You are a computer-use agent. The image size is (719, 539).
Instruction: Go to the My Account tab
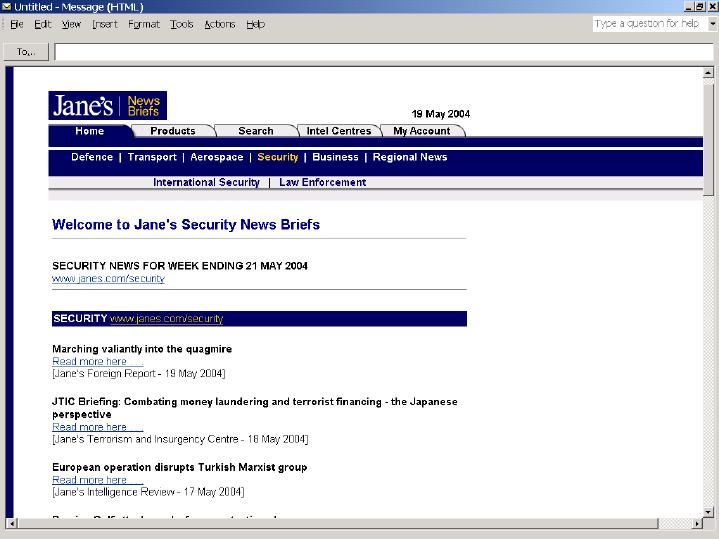coord(421,131)
